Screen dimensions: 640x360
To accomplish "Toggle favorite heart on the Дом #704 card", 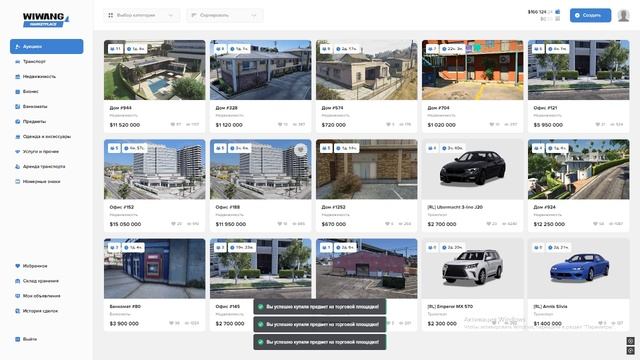I will click(492, 124).
